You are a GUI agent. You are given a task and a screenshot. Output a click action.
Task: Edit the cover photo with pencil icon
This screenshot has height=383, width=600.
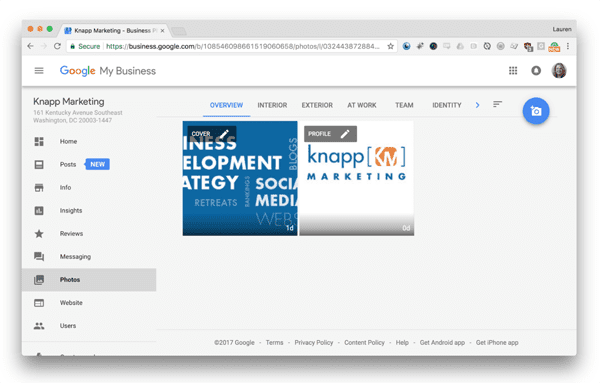pyautogui.click(x=224, y=134)
